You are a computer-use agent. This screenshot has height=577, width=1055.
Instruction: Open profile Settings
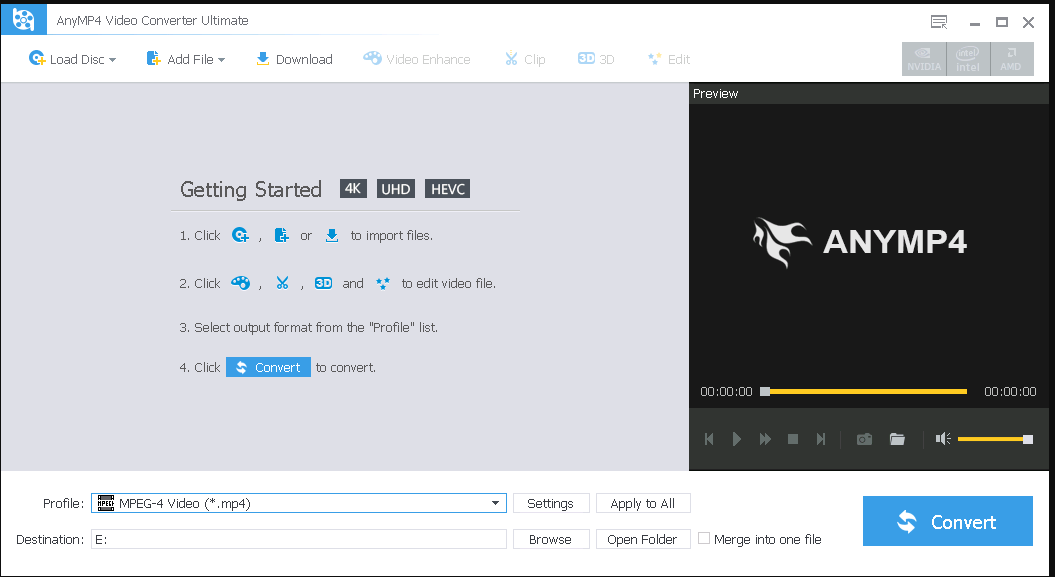551,503
